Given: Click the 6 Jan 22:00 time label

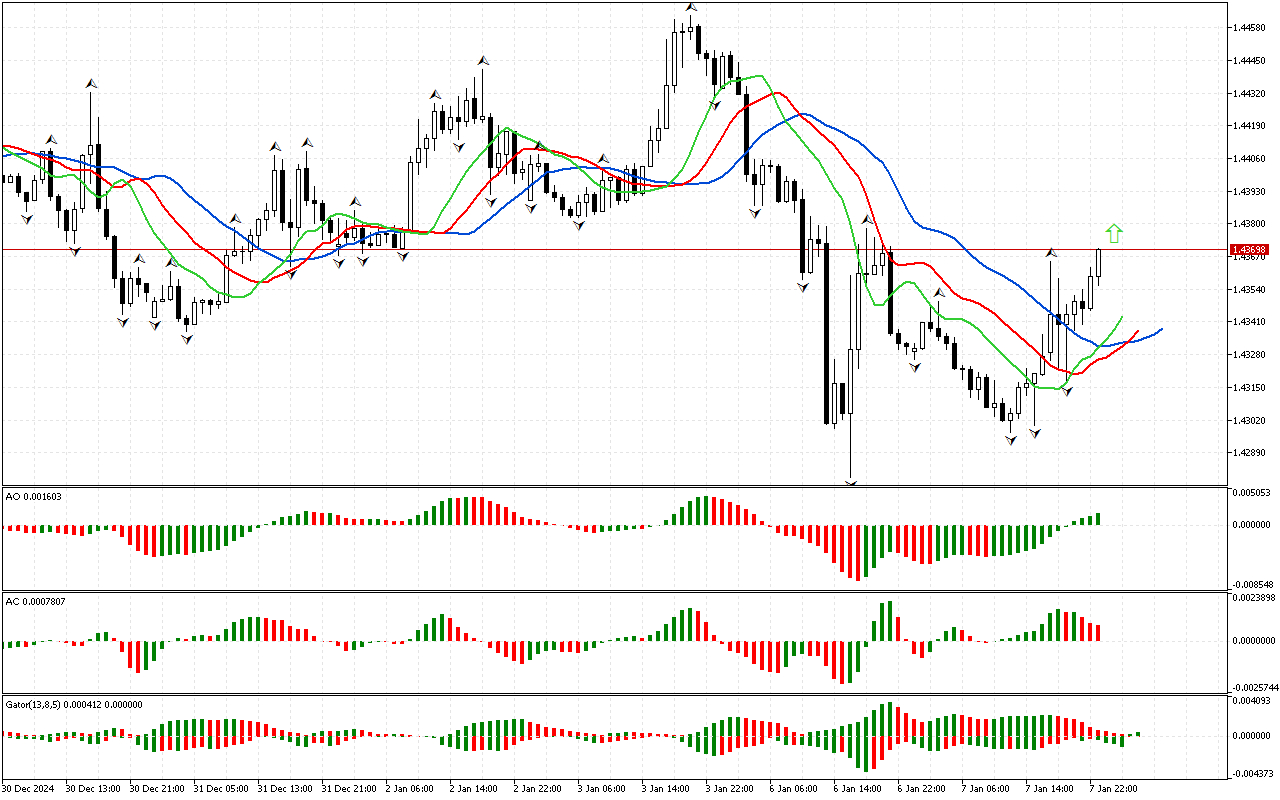Looking at the screenshot, I should 924,789.
